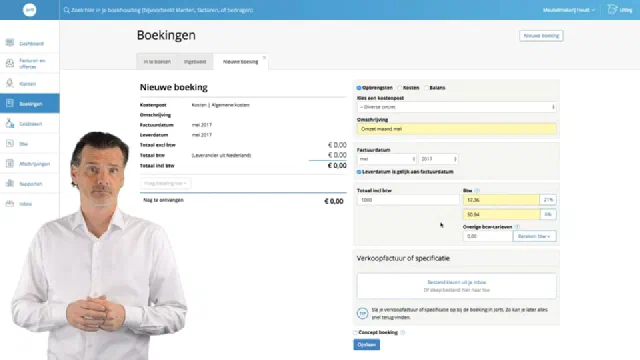Click the search magnifier icon

pyautogui.click(x=67, y=10)
